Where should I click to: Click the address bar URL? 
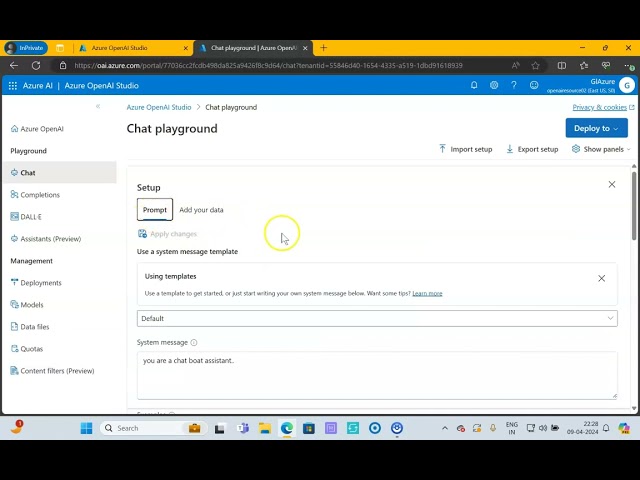[268, 66]
